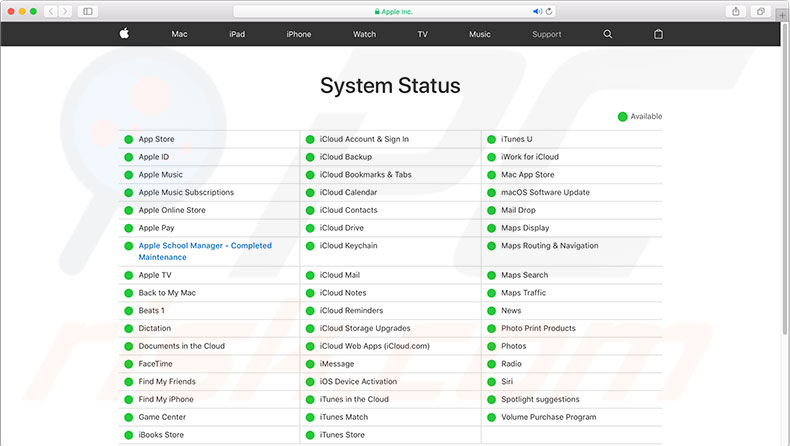
Task: Click the Dictation entry
Action: tap(155, 328)
